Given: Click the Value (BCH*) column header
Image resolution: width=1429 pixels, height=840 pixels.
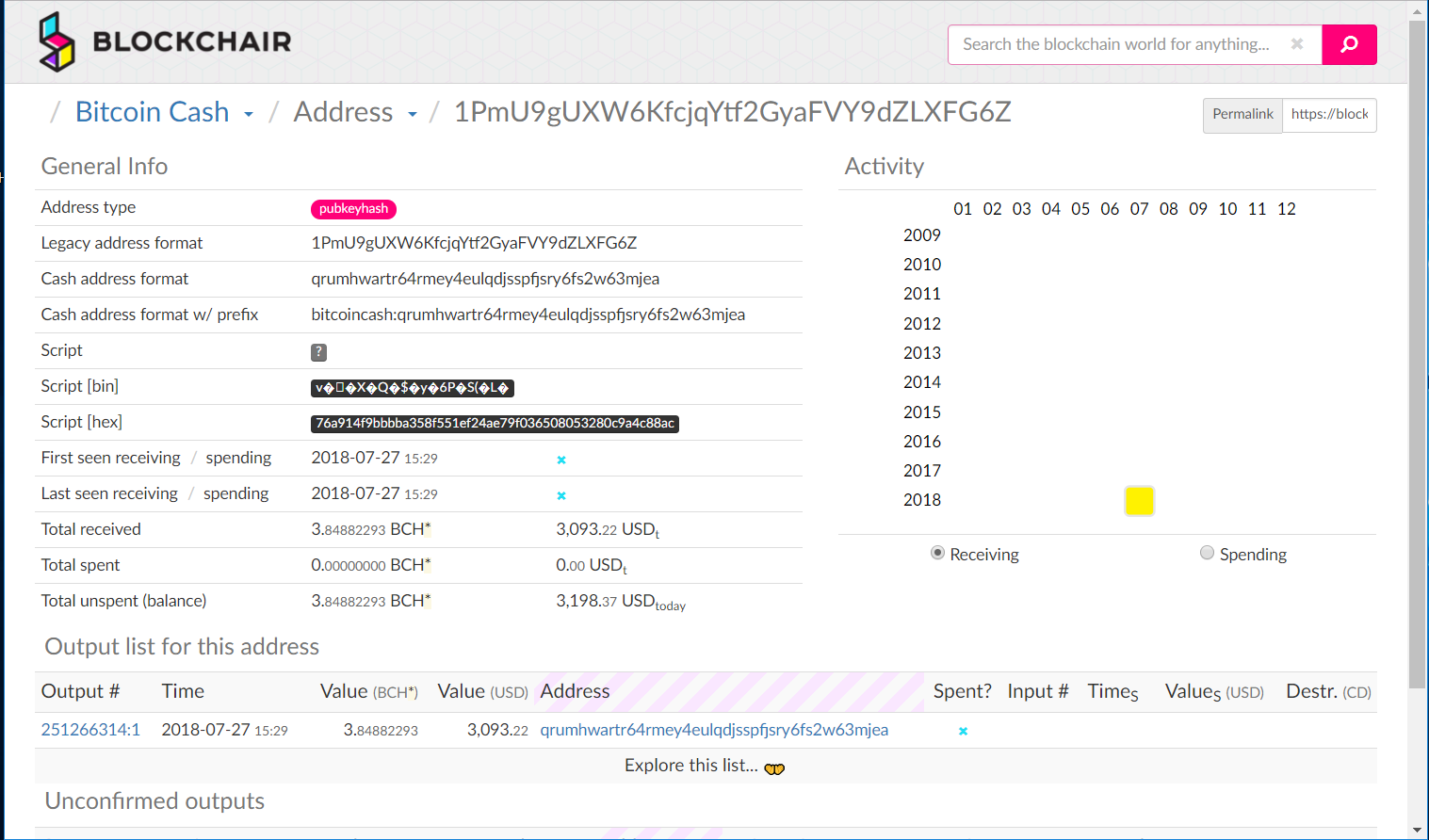Looking at the screenshot, I should pyautogui.click(x=369, y=691).
